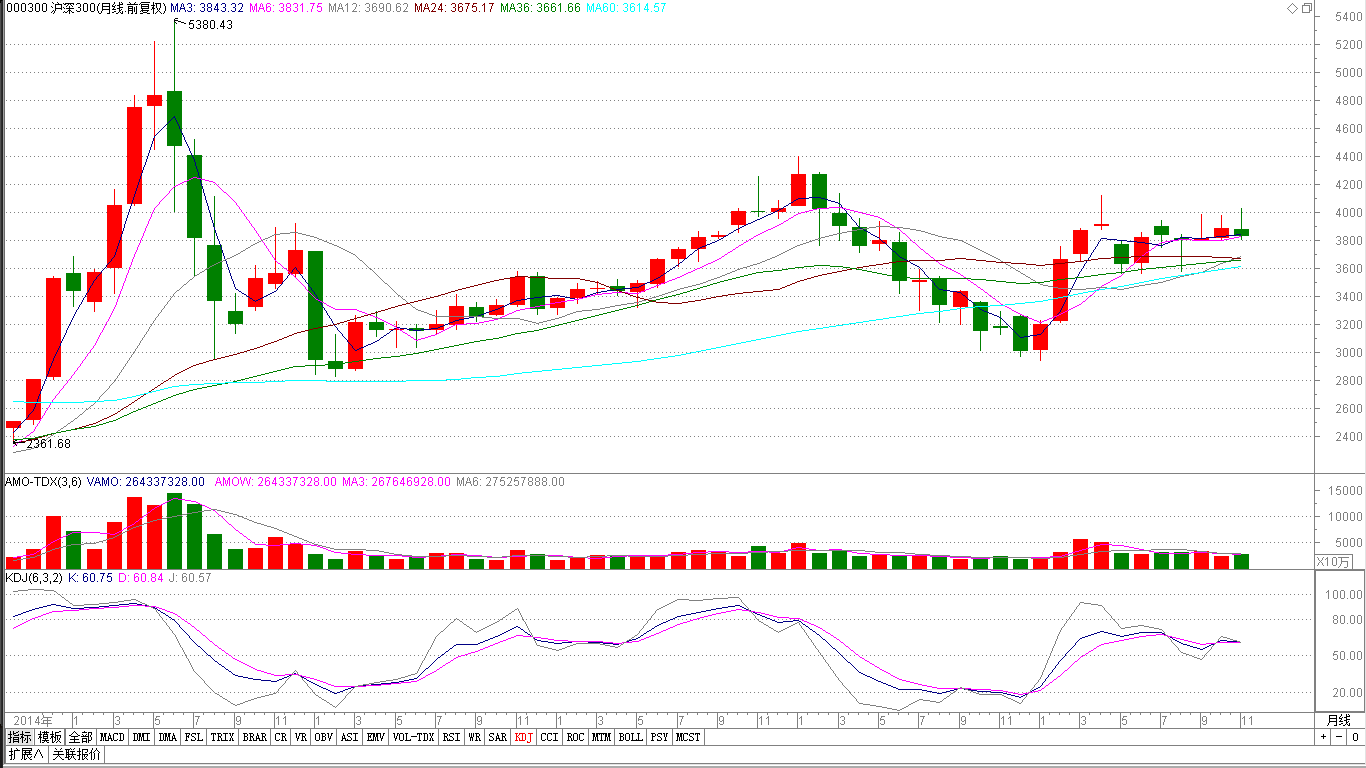This screenshot has height=768, width=1366.
Task: Select the CCI indicator tab
Action: point(549,737)
